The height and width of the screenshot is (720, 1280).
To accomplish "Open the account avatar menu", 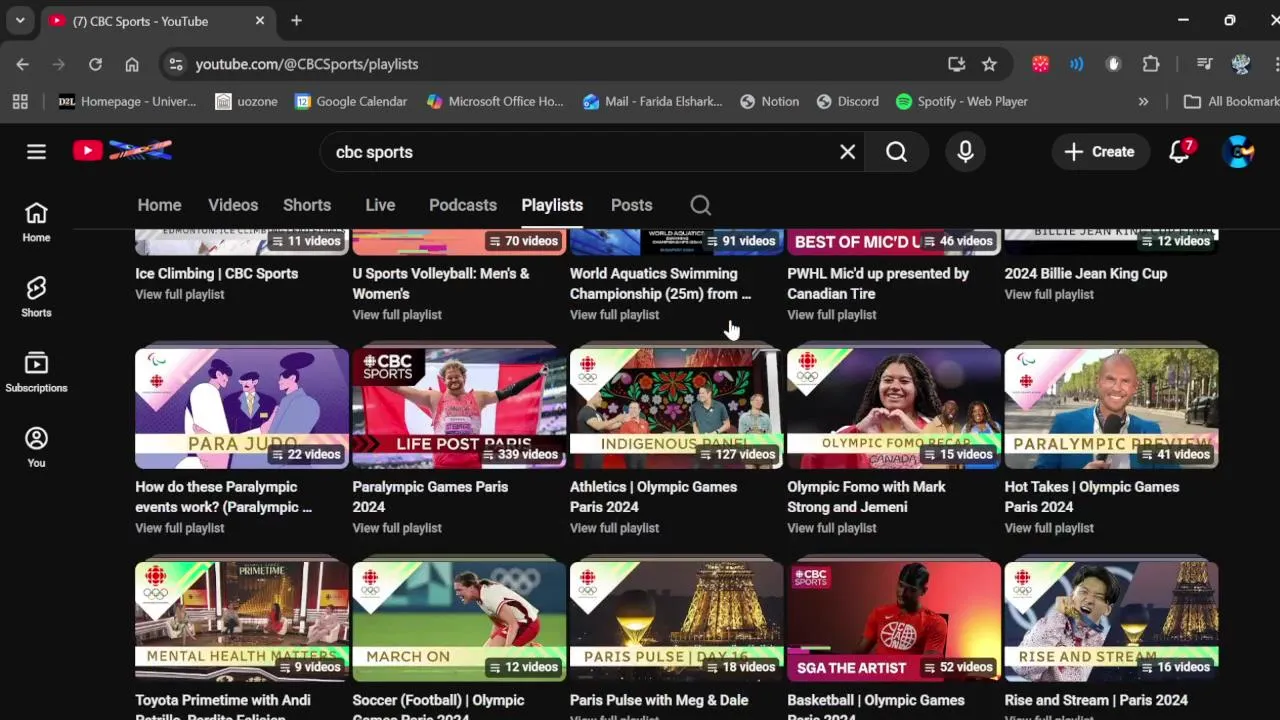I will click(x=1239, y=152).
